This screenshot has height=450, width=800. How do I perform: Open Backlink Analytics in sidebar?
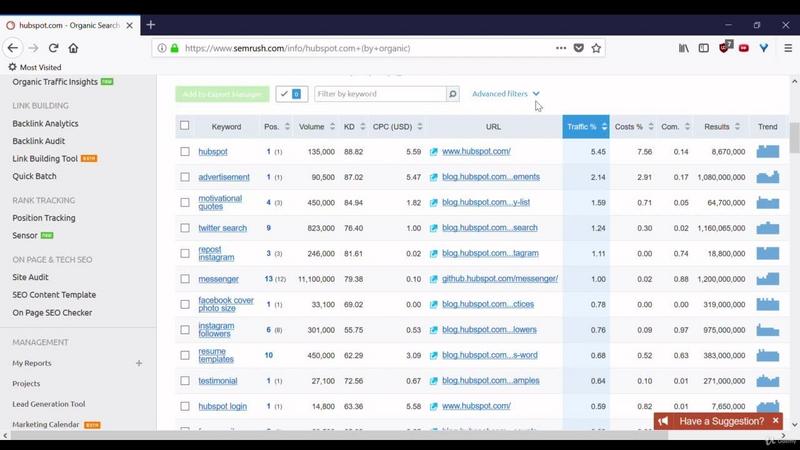click(x=45, y=123)
